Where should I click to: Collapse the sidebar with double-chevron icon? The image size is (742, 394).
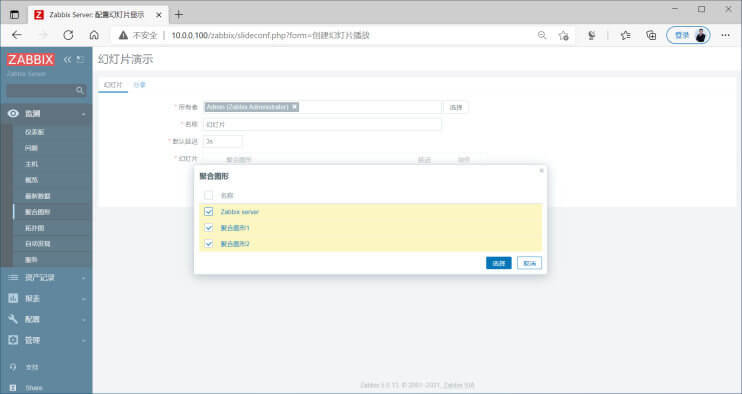(67, 60)
